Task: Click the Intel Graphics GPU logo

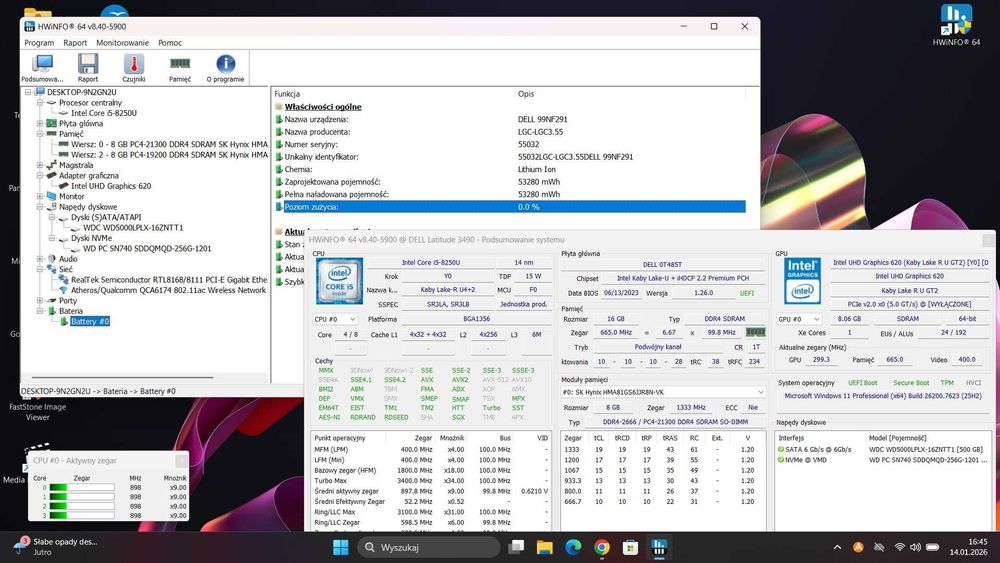Action: coord(802,281)
